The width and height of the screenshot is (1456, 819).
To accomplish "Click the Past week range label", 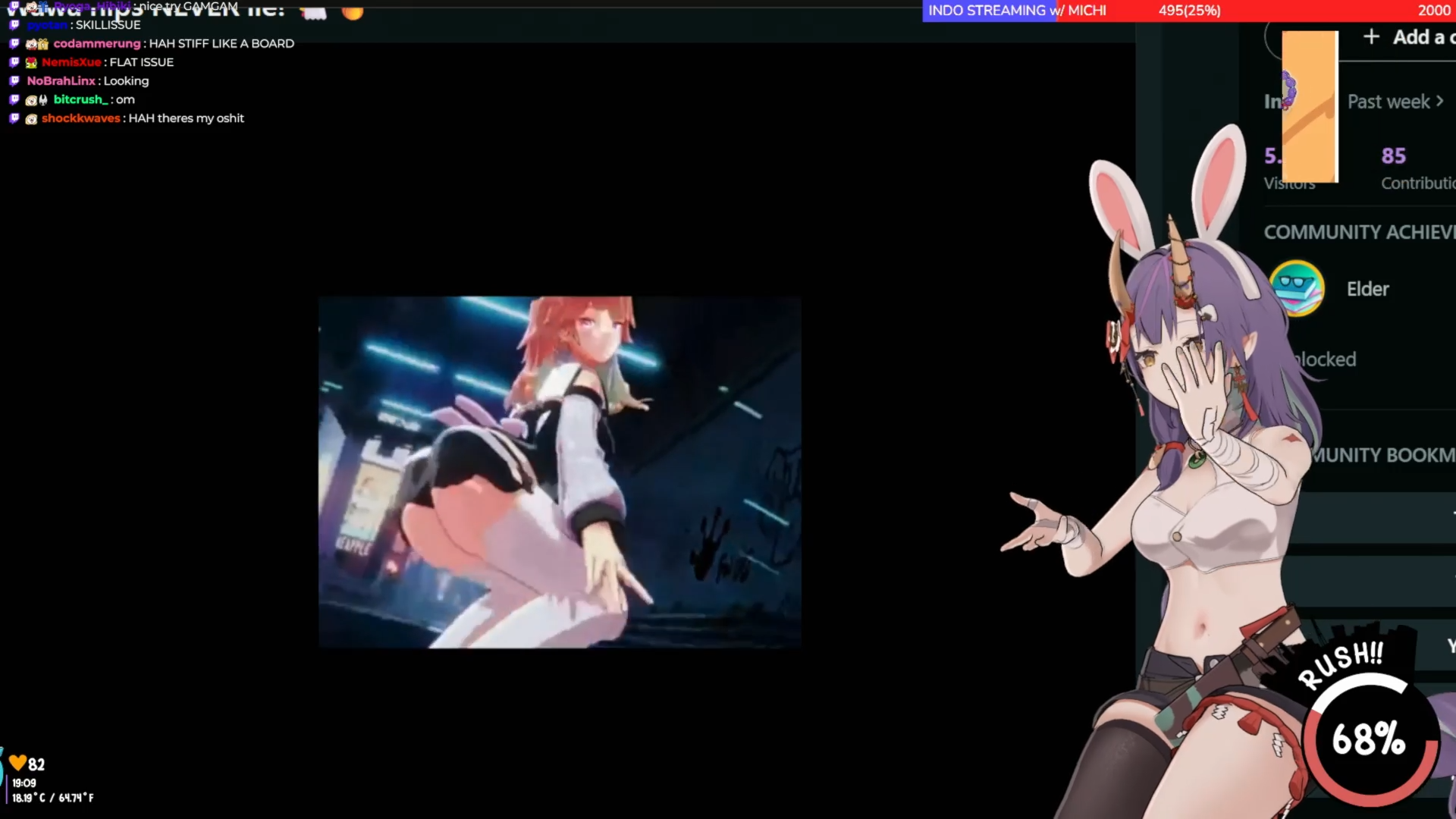I will click(1389, 102).
